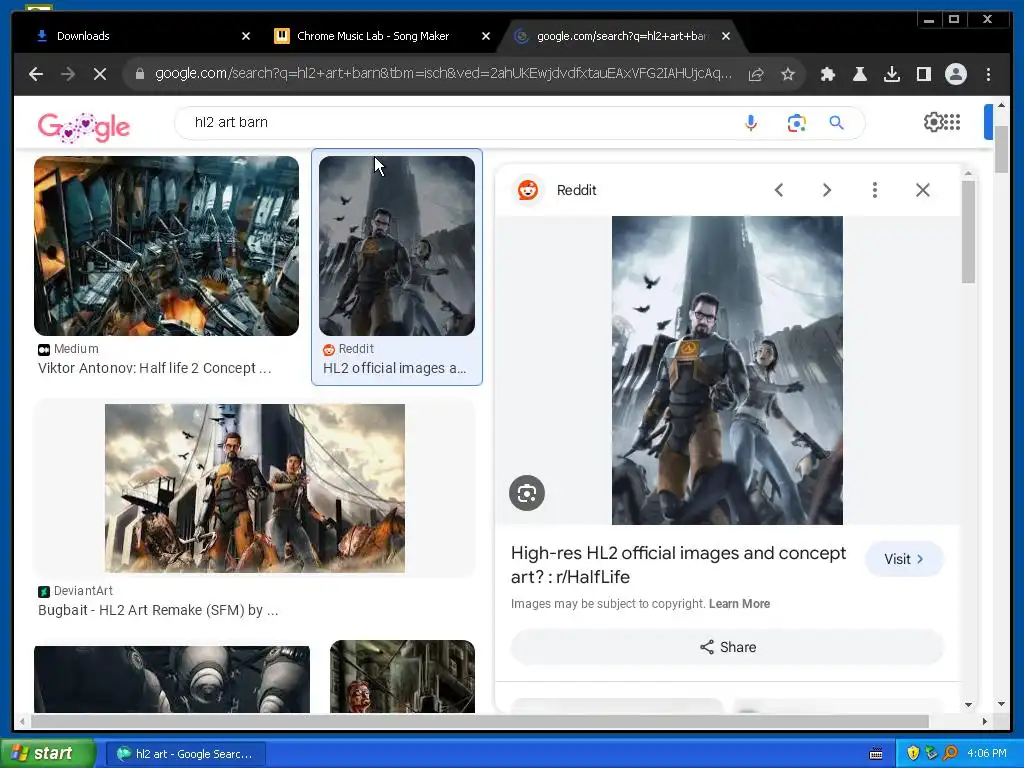Open preview panel more options menu
Image resolution: width=1024 pixels, height=768 pixels.
[x=874, y=190]
